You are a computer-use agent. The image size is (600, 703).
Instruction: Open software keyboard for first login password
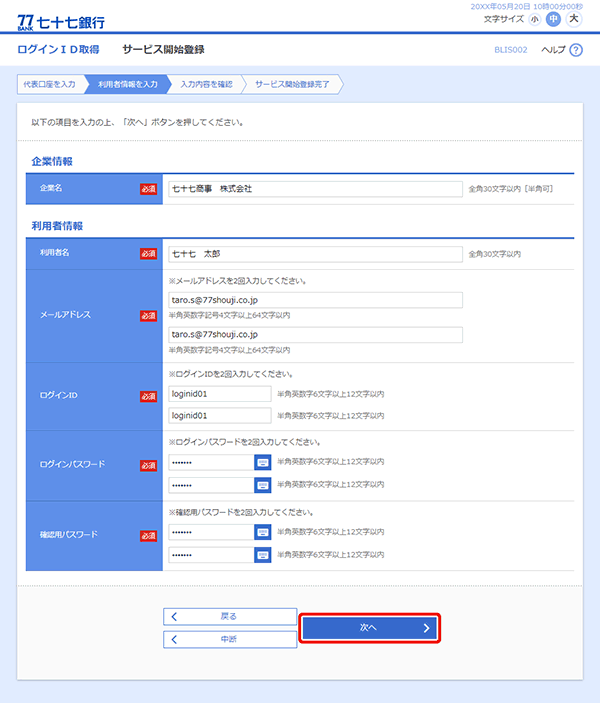262,462
